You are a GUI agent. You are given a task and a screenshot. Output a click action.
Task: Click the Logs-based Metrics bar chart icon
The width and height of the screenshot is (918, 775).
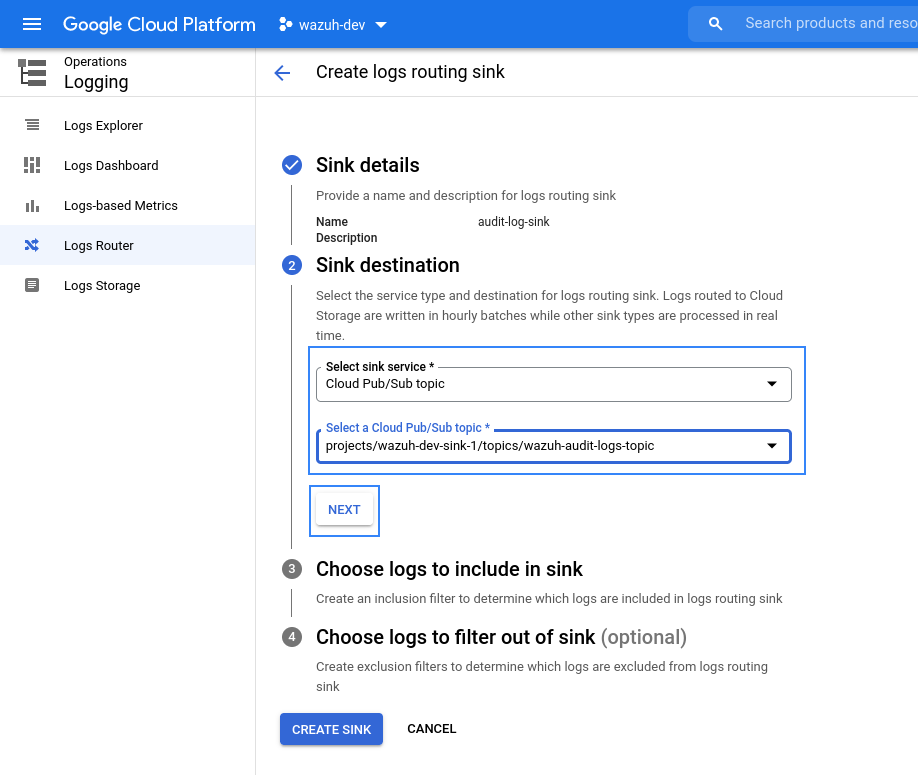(32, 206)
